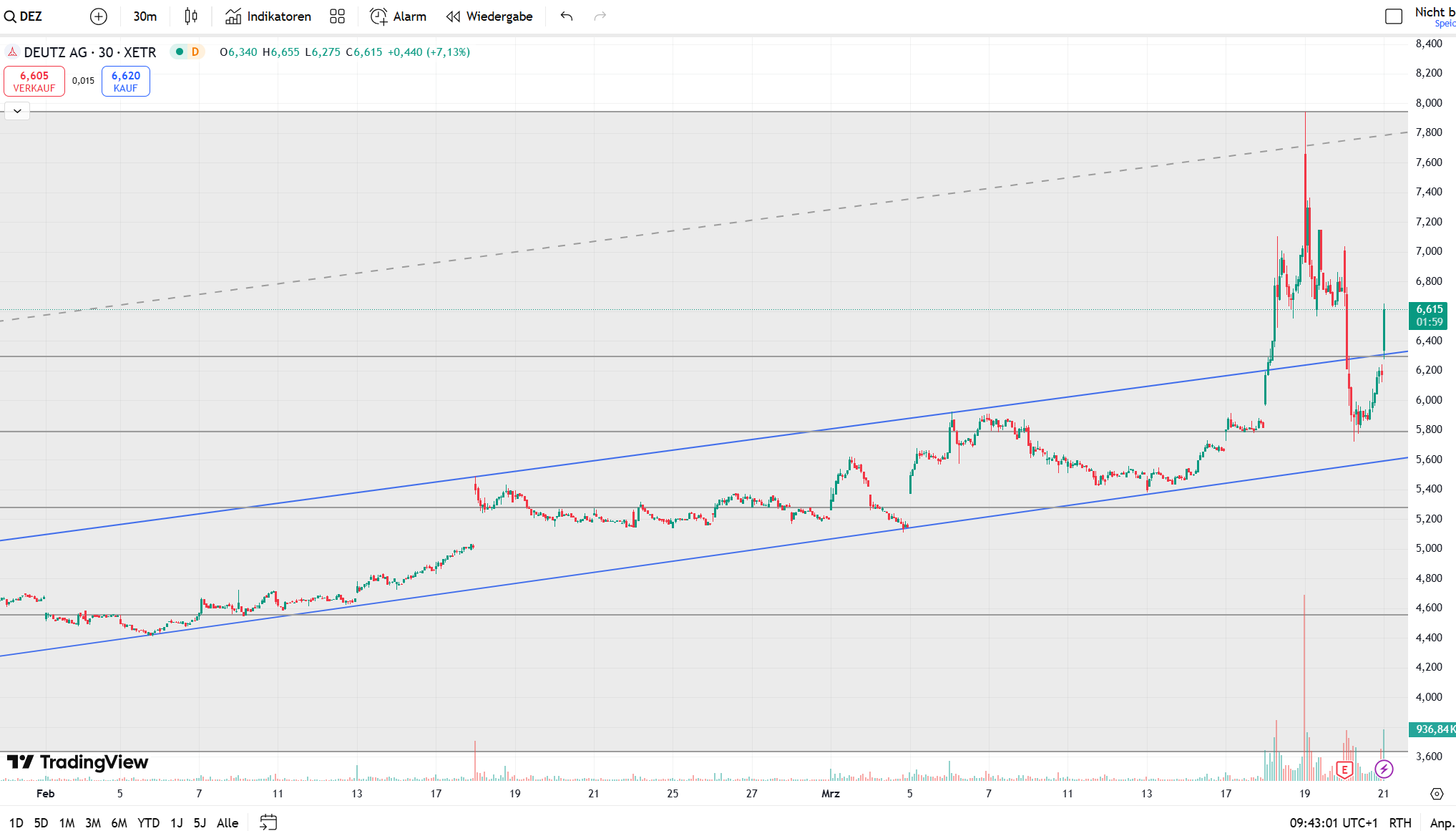Image resolution: width=1456 pixels, height=831 pixels.
Task: Open the earnings E marker on the timeline
Action: [x=1344, y=770]
